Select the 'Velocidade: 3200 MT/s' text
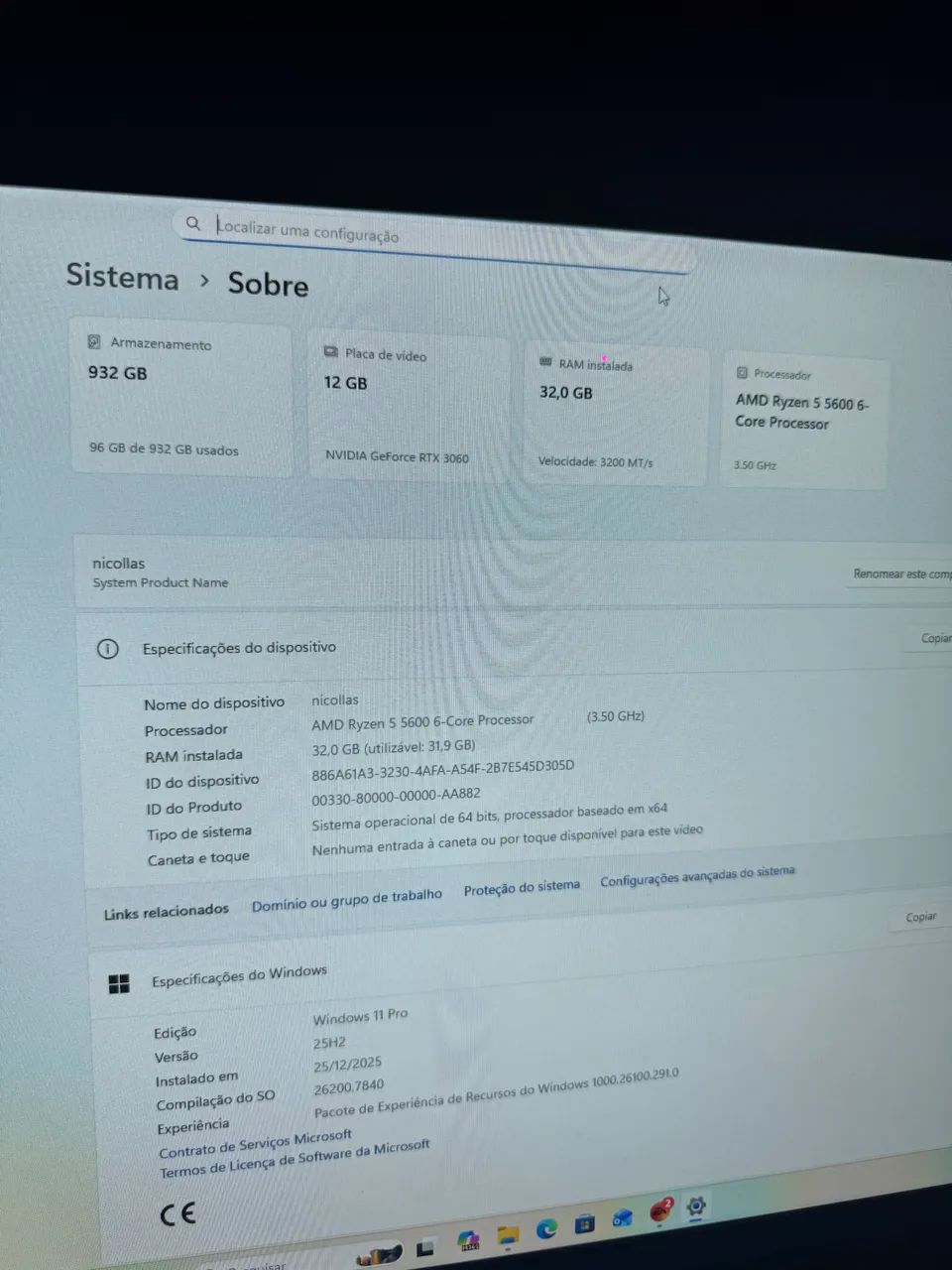This screenshot has height=1270, width=952. click(595, 461)
